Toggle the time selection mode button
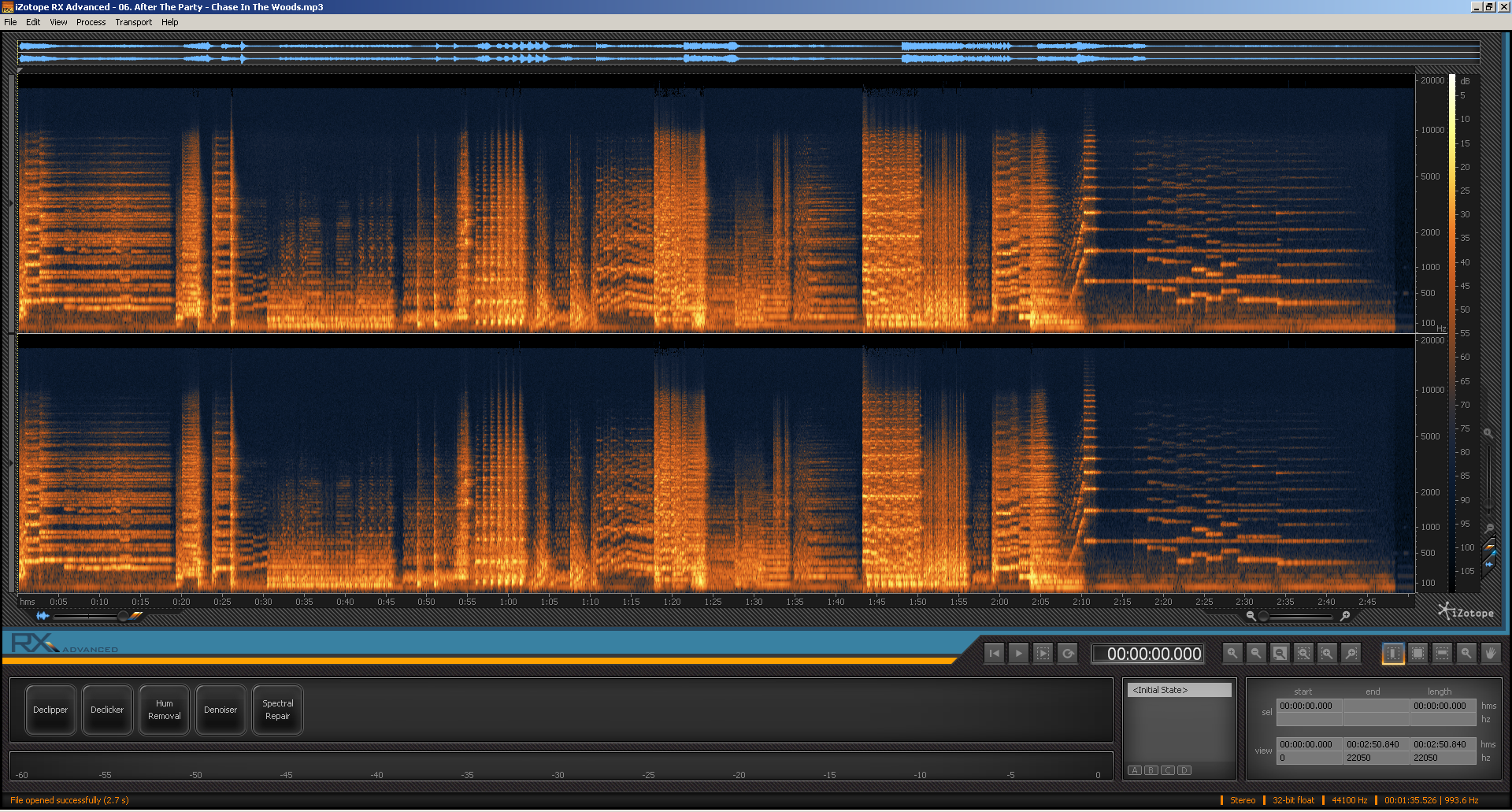Image resolution: width=1512 pixels, height=812 pixels. [x=1392, y=653]
